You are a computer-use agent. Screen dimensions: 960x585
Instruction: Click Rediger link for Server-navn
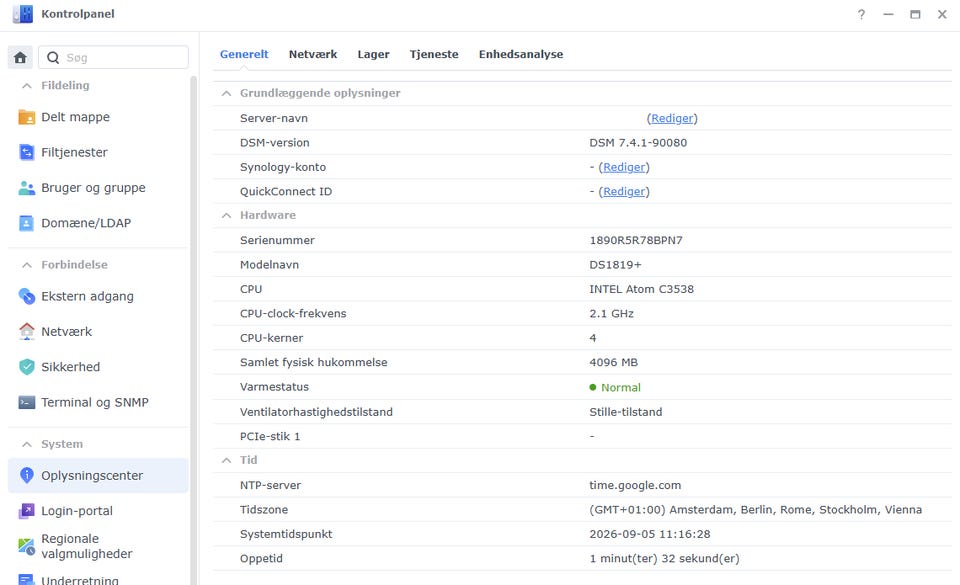pyautogui.click(x=672, y=118)
